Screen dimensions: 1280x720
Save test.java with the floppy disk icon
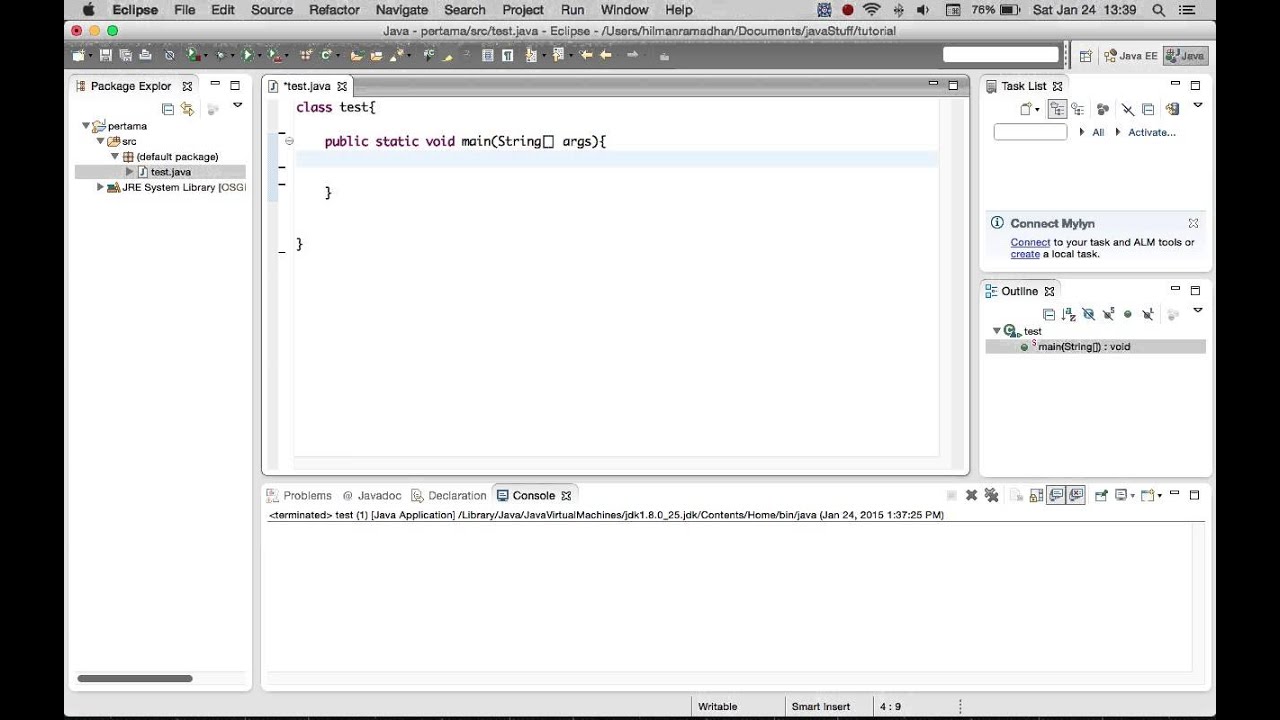pyautogui.click(x=106, y=55)
